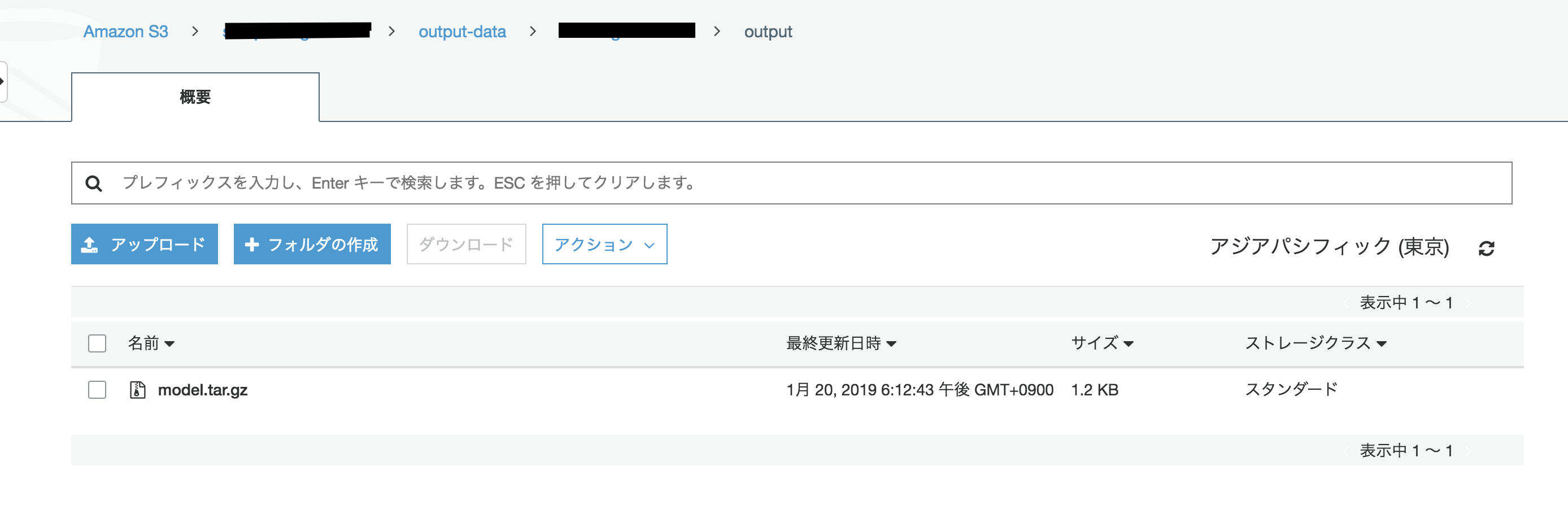
Task: Click previous-page arrow in top pagination
Action: point(1345,303)
